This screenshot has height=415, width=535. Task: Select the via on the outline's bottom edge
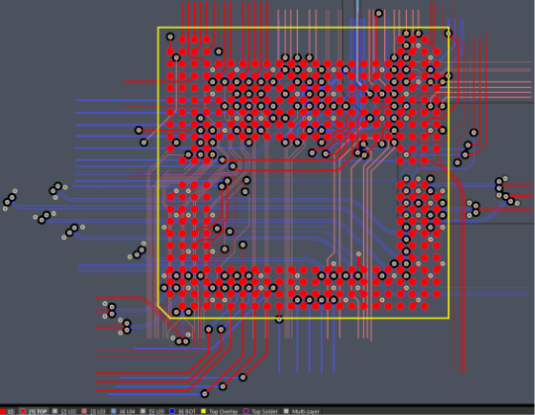tap(279, 320)
